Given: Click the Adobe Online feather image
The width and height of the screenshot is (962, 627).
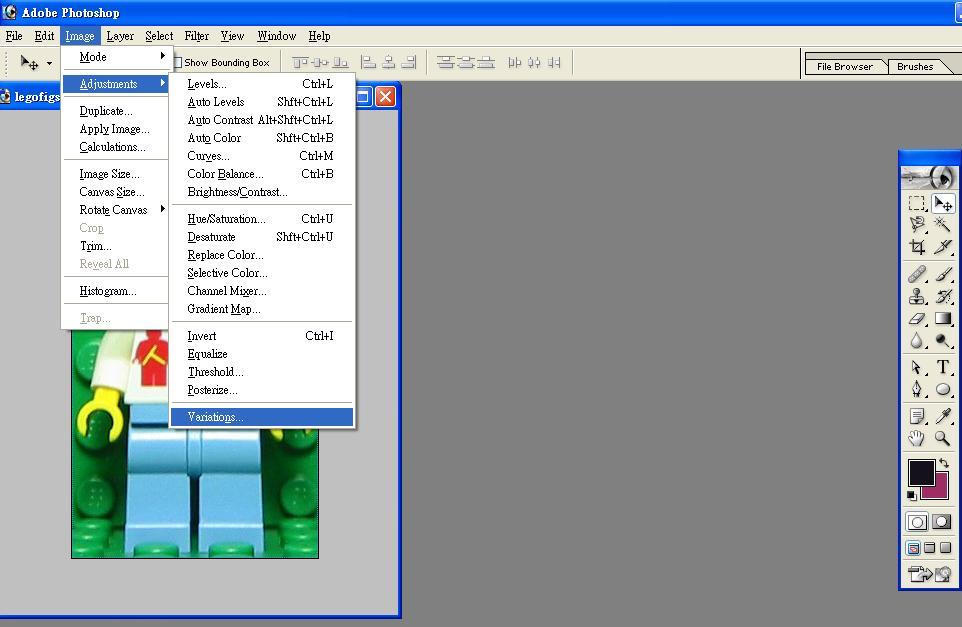Looking at the screenshot, I should point(929,177).
